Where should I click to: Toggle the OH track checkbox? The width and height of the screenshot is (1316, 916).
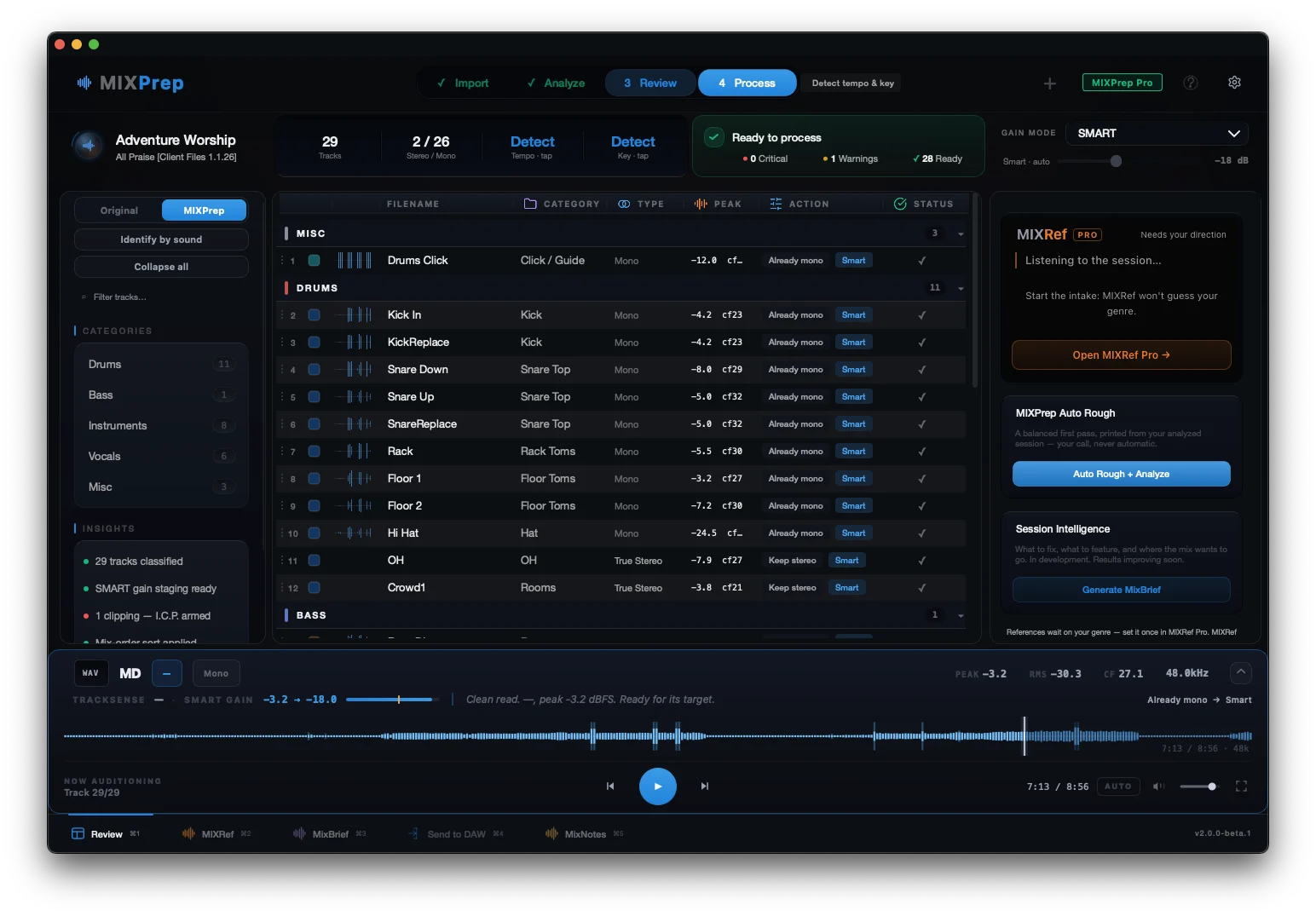pos(314,561)
